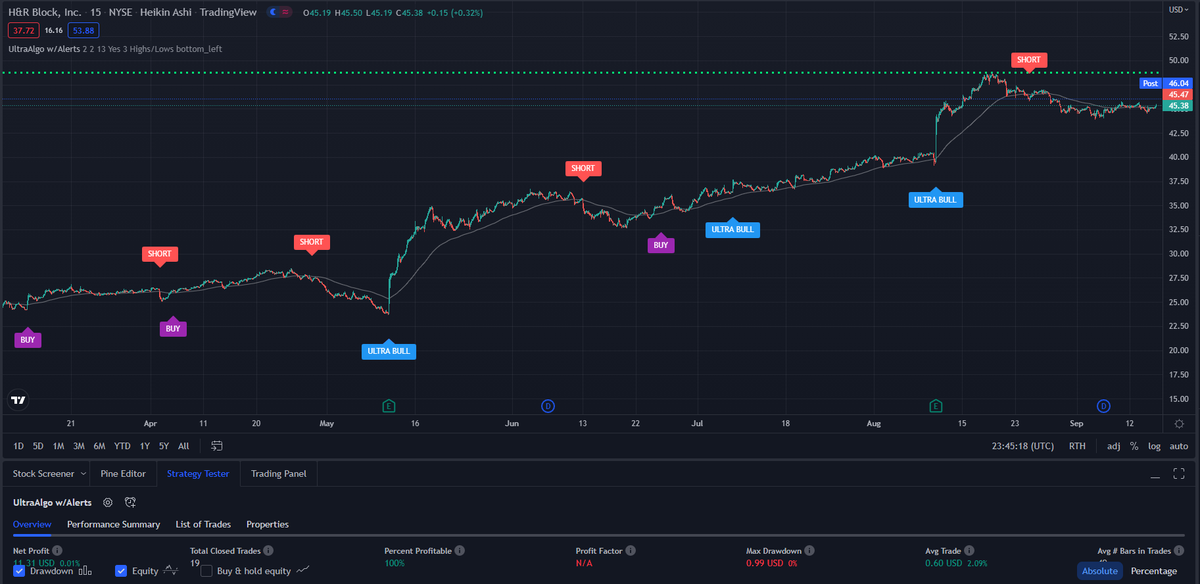Click the Post 46.04 price label
The width and height of the screenshot is (1200, 584).
pyautogui.click(x=1165, y=84)
